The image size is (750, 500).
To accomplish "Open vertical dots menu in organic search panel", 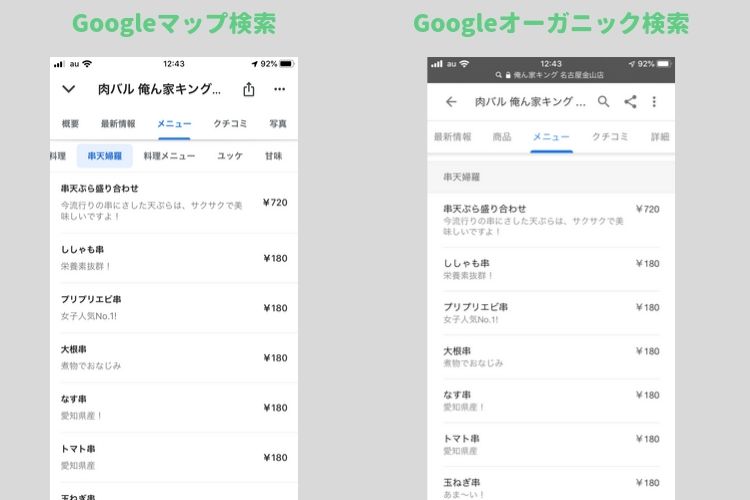I will pyautogui.click(x=654, y=101).
